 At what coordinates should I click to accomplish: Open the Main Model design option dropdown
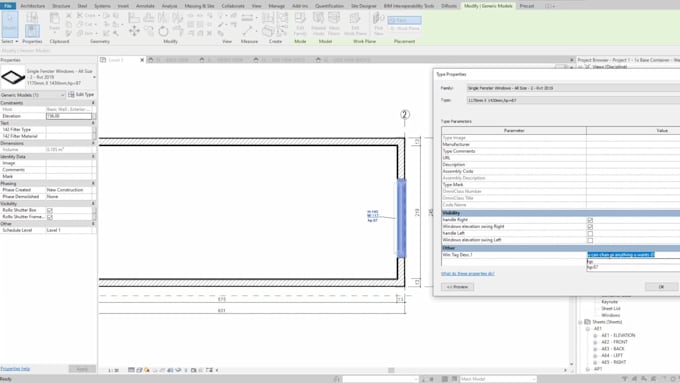coord(498,379)
